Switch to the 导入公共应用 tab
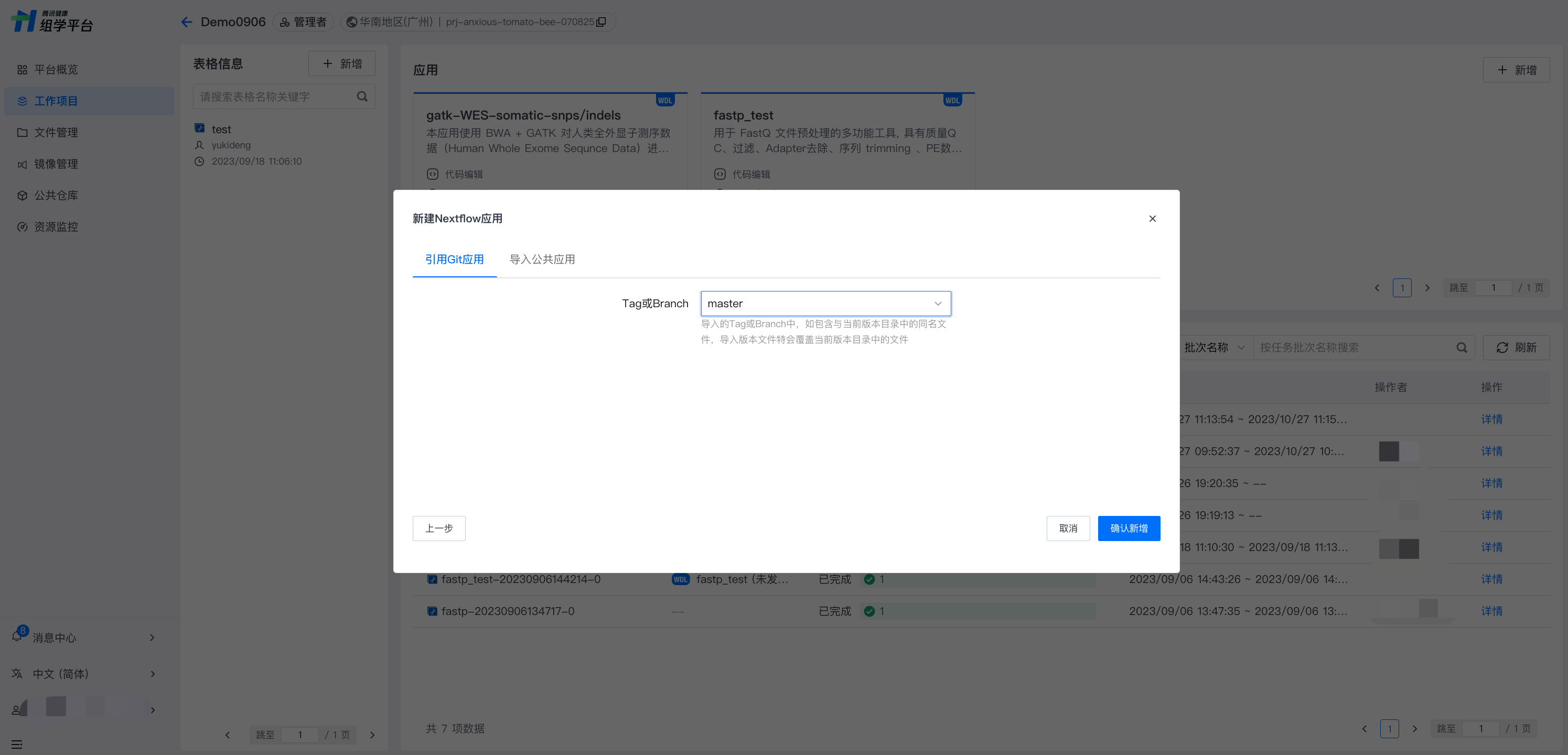The image size is (1568, 755). (x=542, y=259)
